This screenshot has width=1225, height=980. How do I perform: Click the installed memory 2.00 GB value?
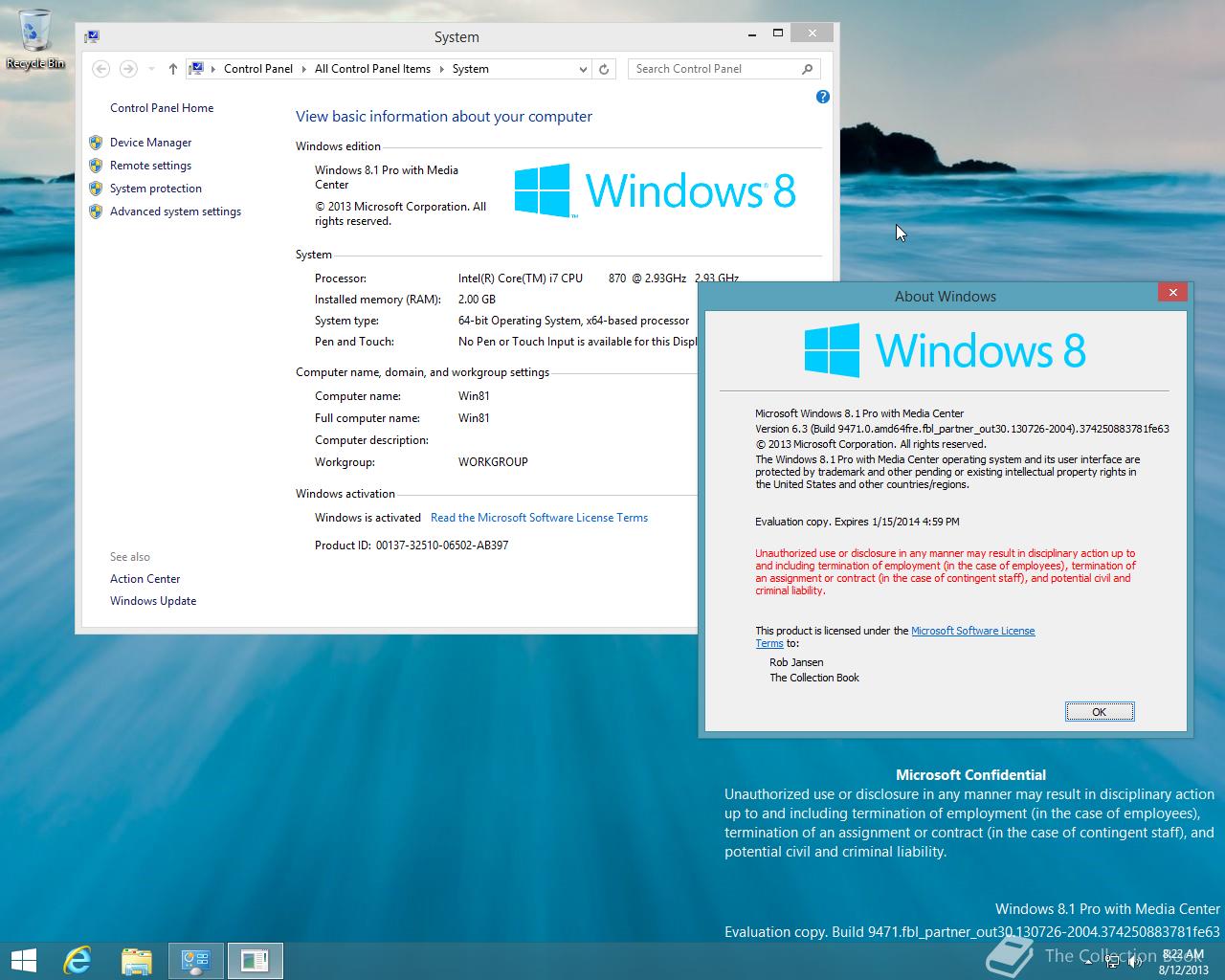click(x=477, y=300)
